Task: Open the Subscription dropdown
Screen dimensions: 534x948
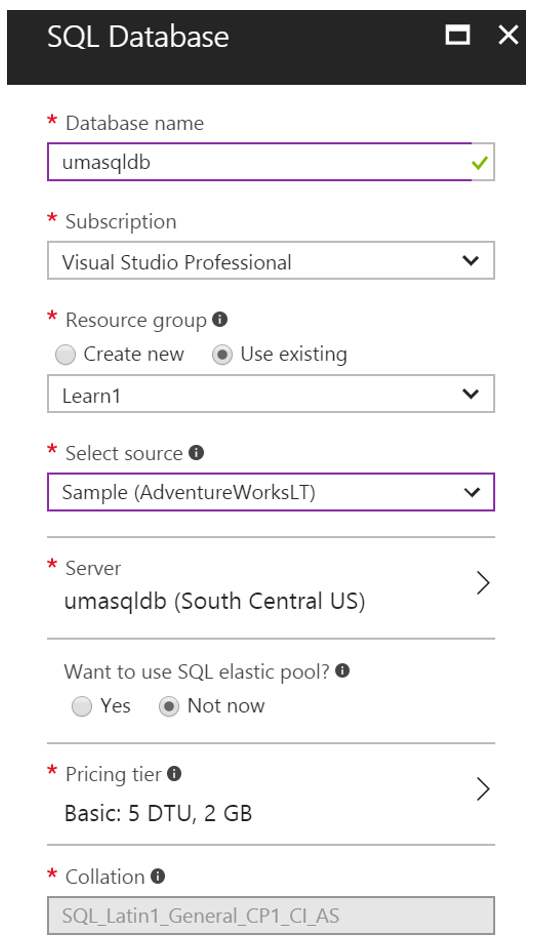Action: pyautogui.click(x=271, y=261)
